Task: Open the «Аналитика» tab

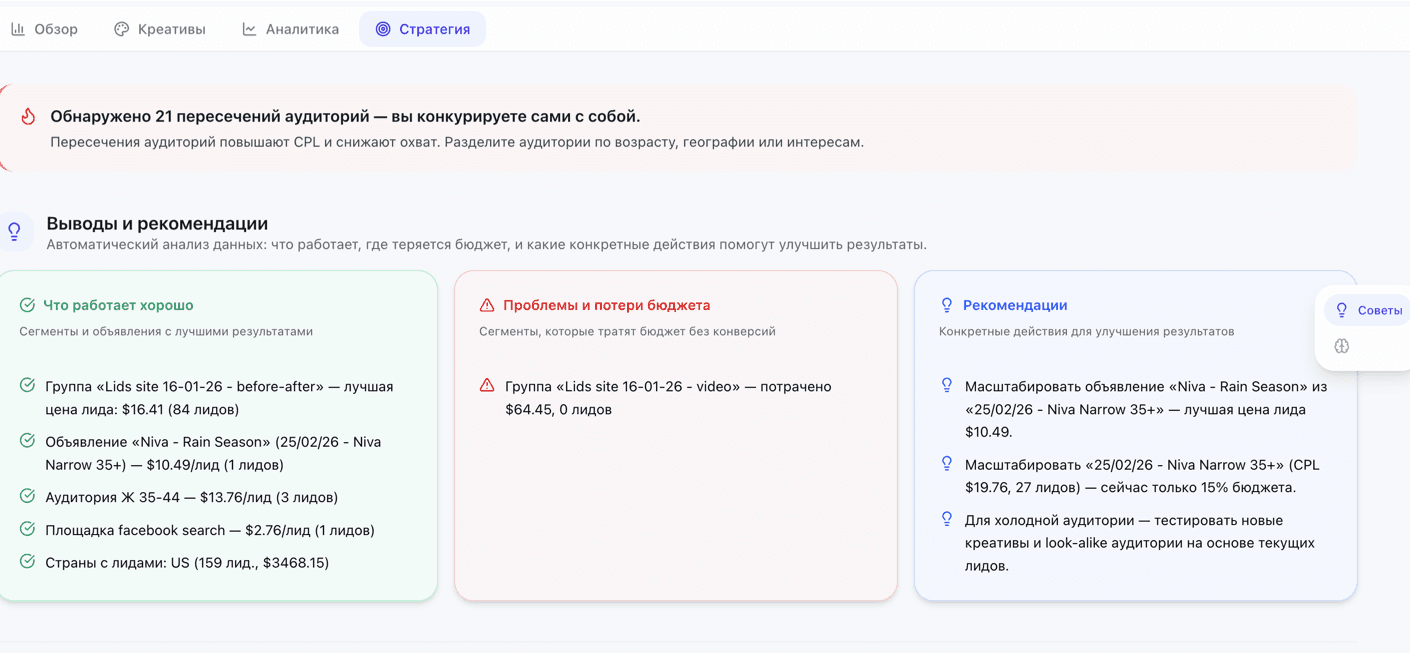Action: tap(290, 29)
